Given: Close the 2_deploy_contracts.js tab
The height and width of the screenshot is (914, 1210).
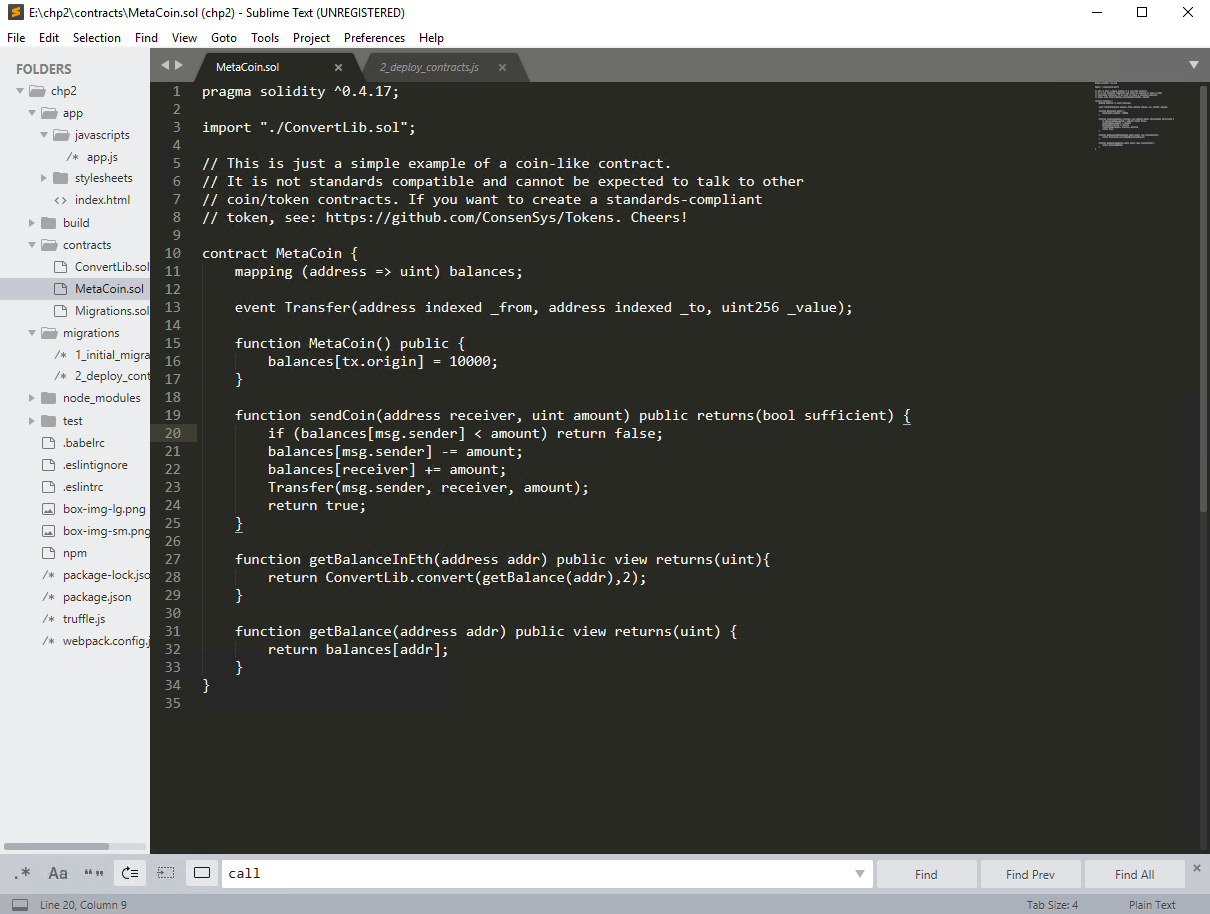Looking at the screenshot, I should [x=502, y=67].
